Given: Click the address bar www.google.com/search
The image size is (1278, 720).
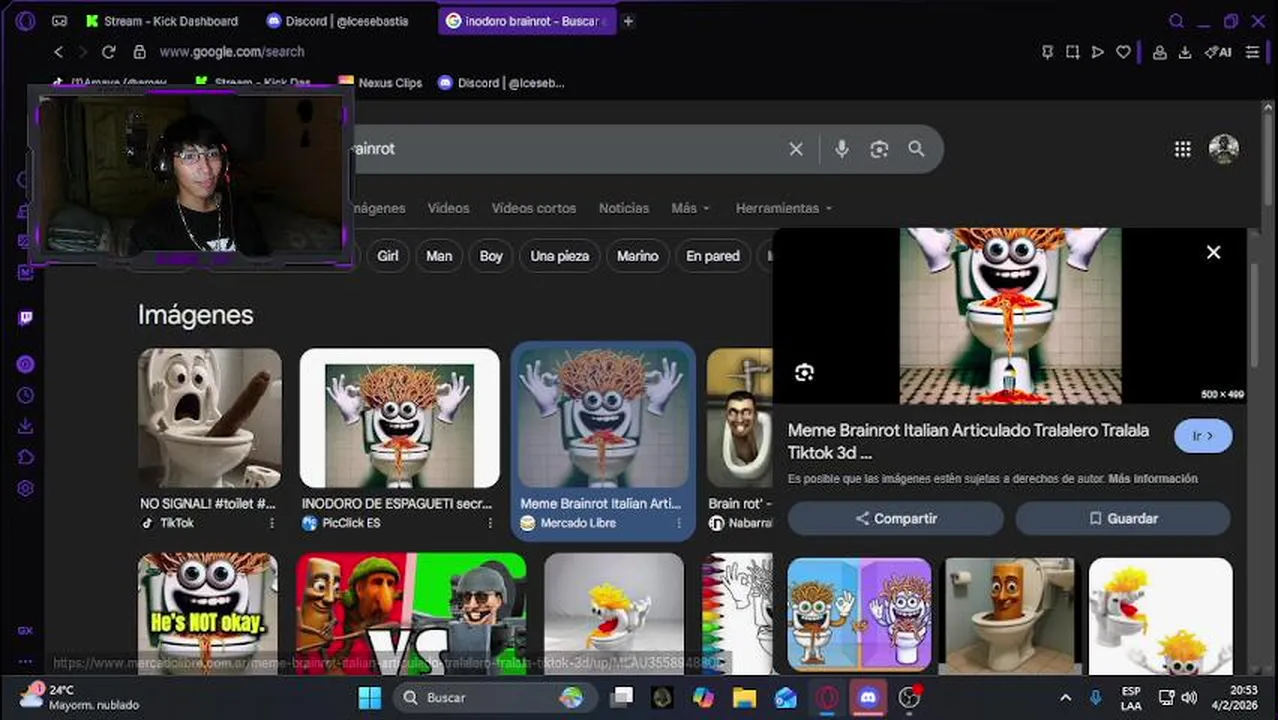Looking at the screenshot, I should [x=232, y=52].
